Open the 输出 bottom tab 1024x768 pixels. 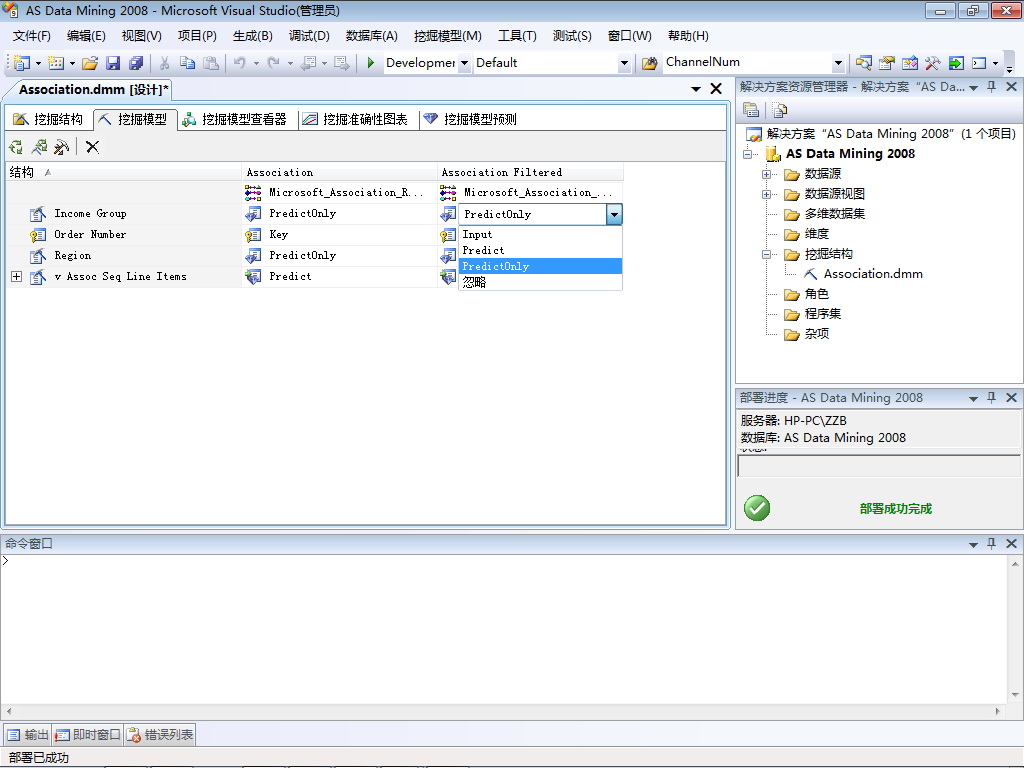pos(27,735)
